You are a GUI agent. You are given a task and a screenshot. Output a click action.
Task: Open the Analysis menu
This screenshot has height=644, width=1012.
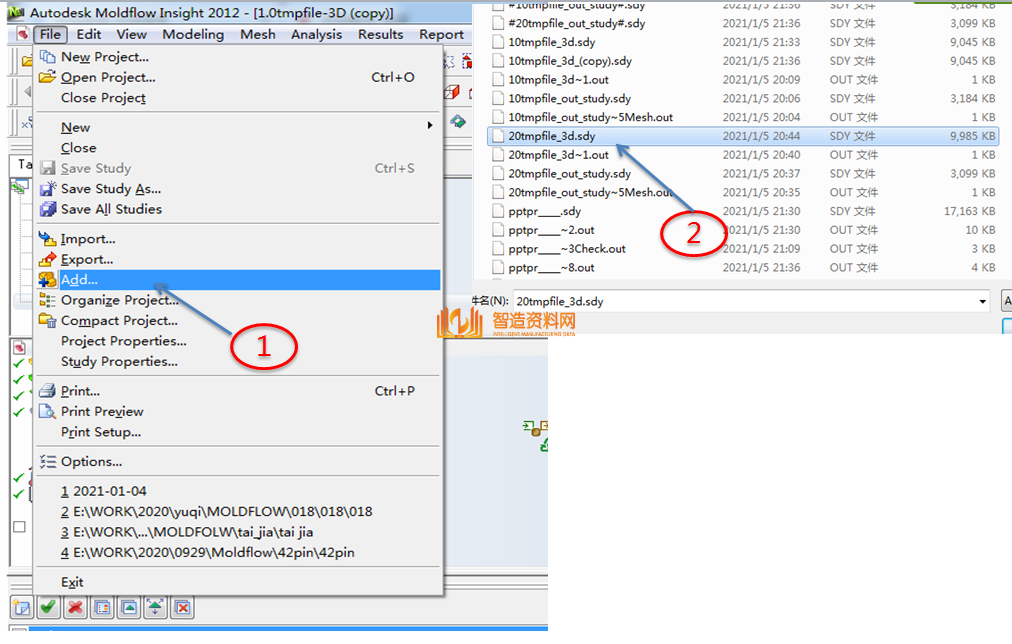(x=316, y=34)
